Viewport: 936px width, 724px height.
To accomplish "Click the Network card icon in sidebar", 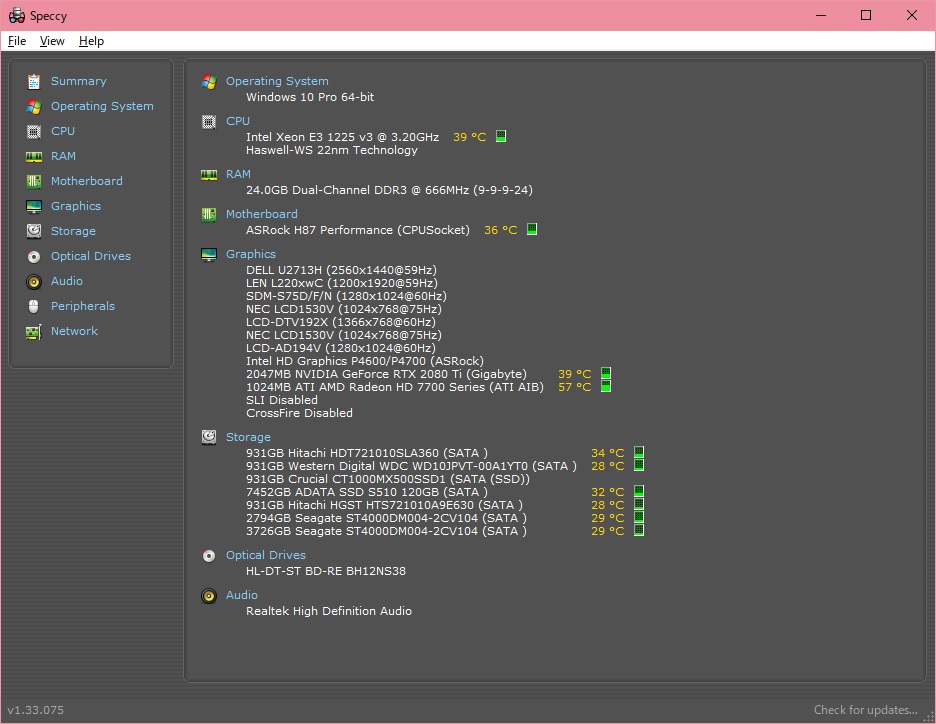I will click(x=34, y=332).
